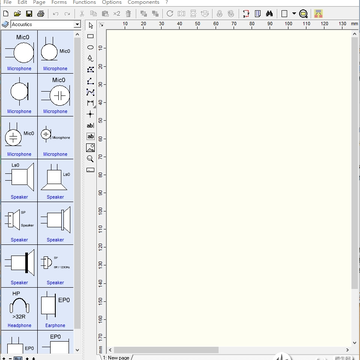Select the 'abl' text tool
This screenshot has width=360, height=360.
pos(90,125)
